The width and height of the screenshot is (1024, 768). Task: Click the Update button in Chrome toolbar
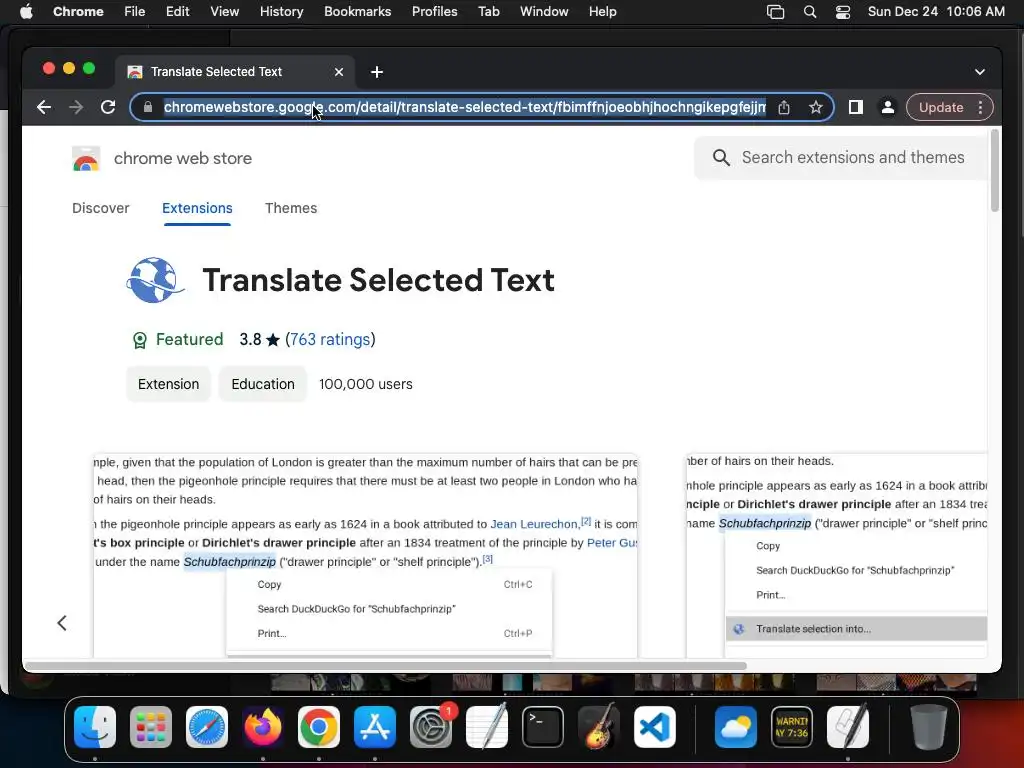pyautogui.click(x=941, y=107)
